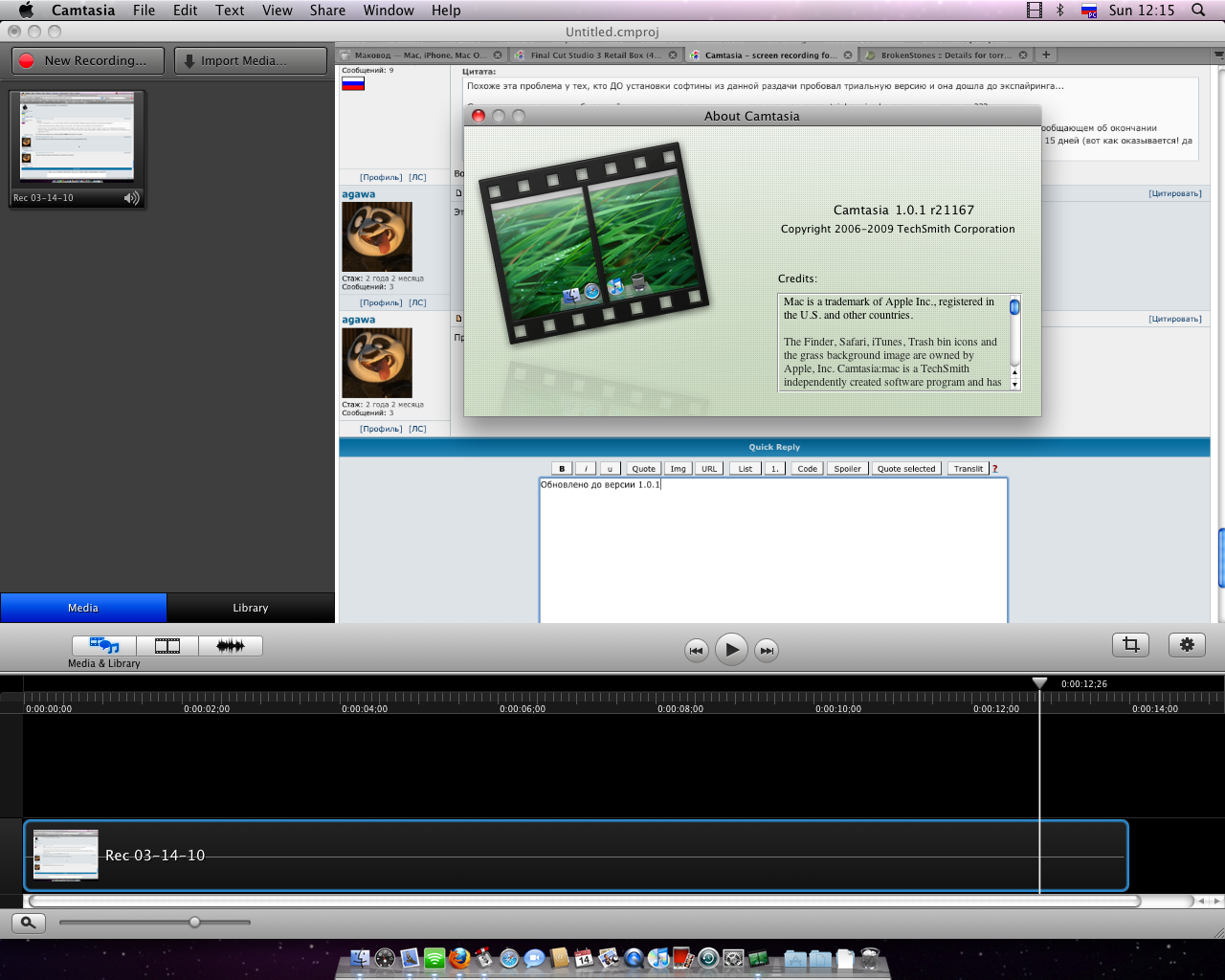Select the filmstrip transitions icon

pyautogui.click(x=167, y=646)
